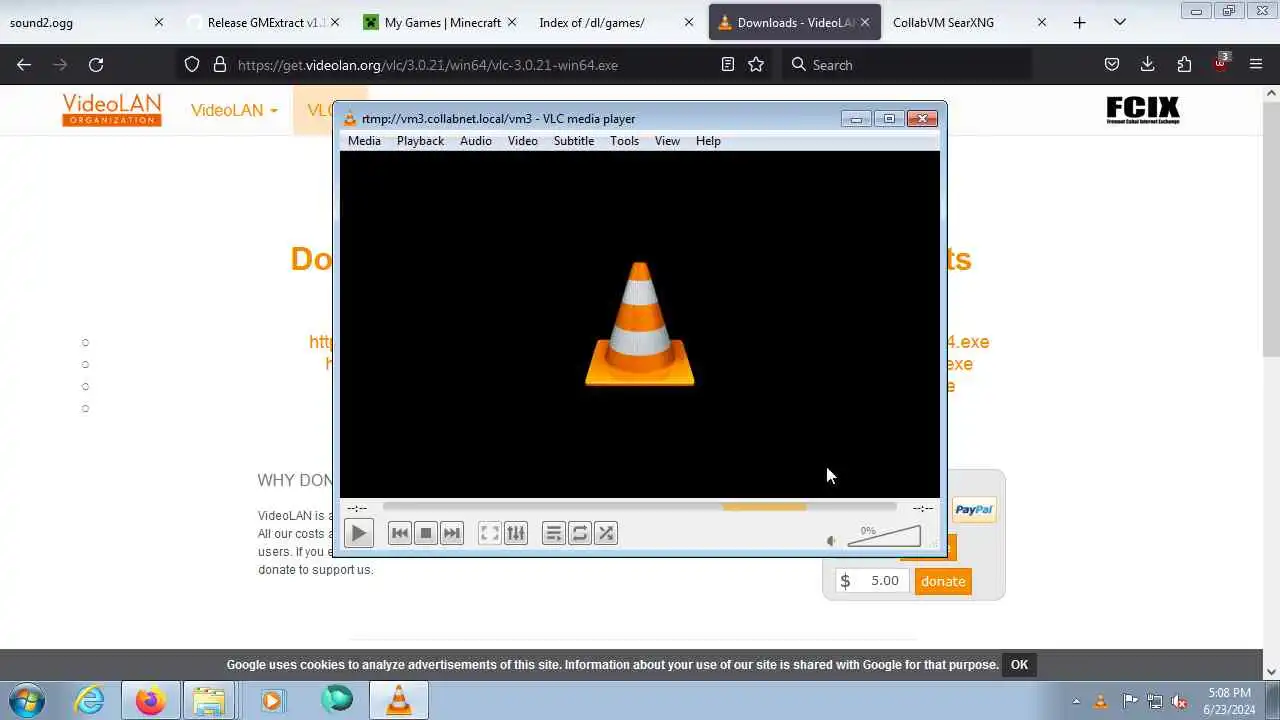Click VLC previous media button
Screen dimensions: 1280x720
coord(400,533)
